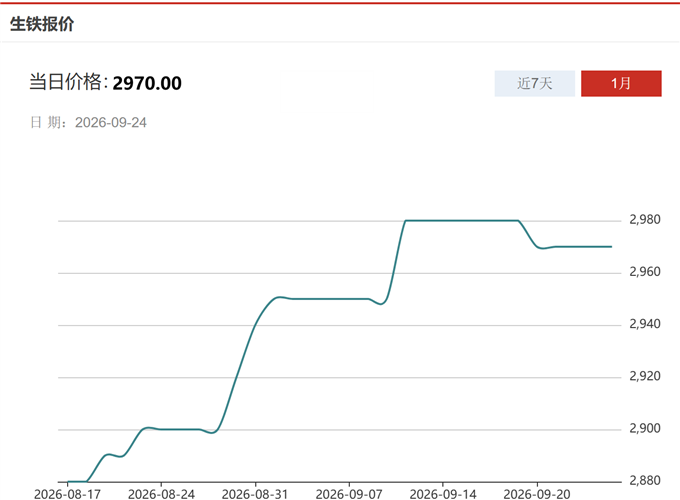
Task: Click x-axis label 2026-09-14
Action: pos(443,494)
